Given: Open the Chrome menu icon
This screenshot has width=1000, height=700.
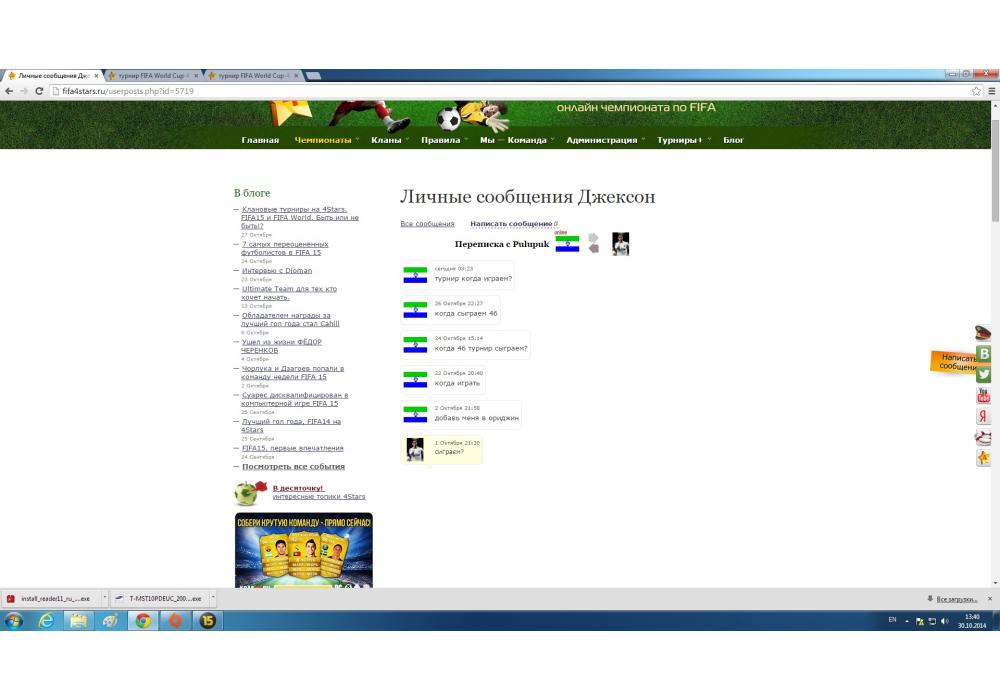Looking at the screenshot, I should (x=992, y=91).
